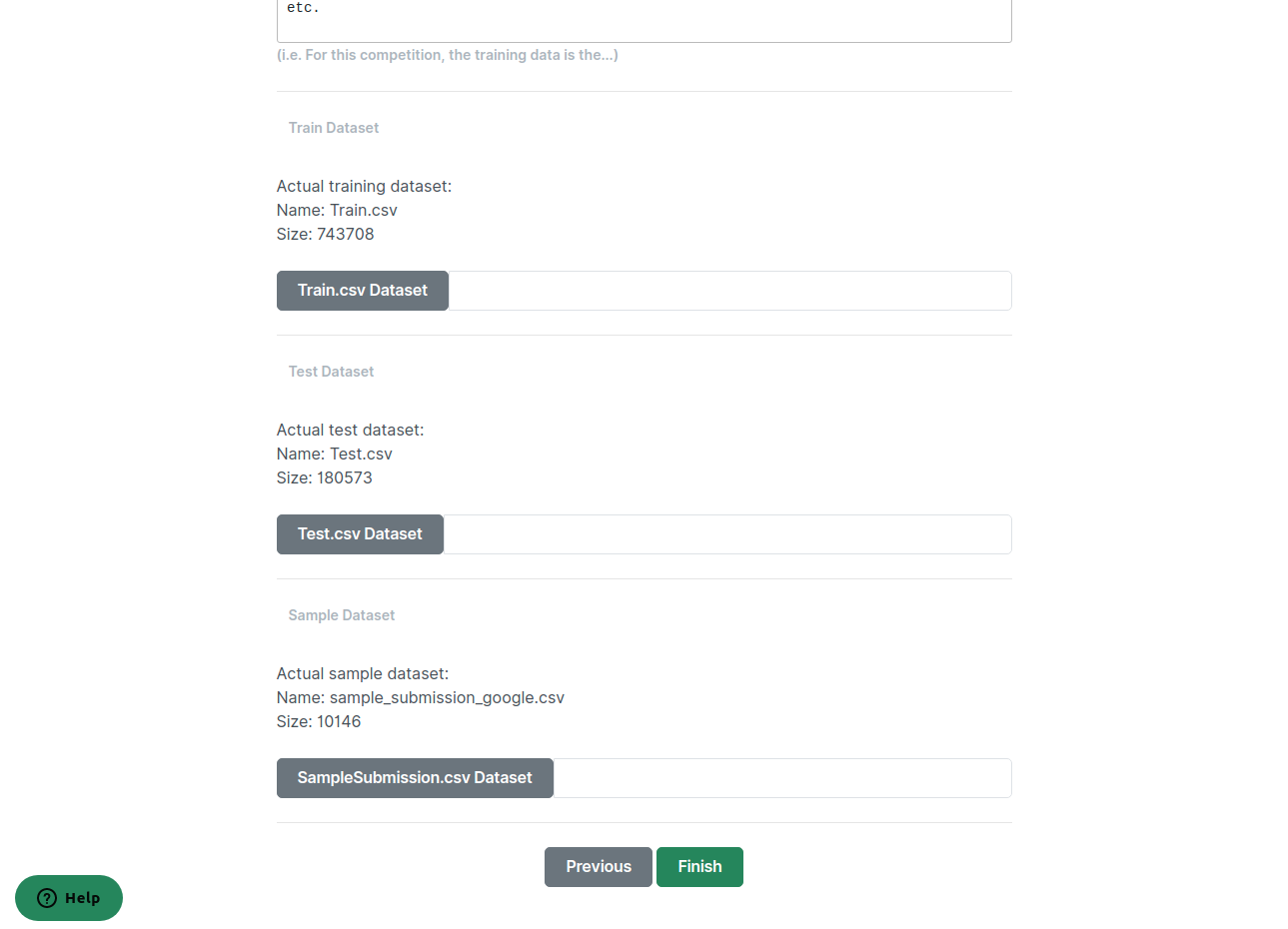
Task: Click the empty Test.csv file field
Action: pos(726,534)
